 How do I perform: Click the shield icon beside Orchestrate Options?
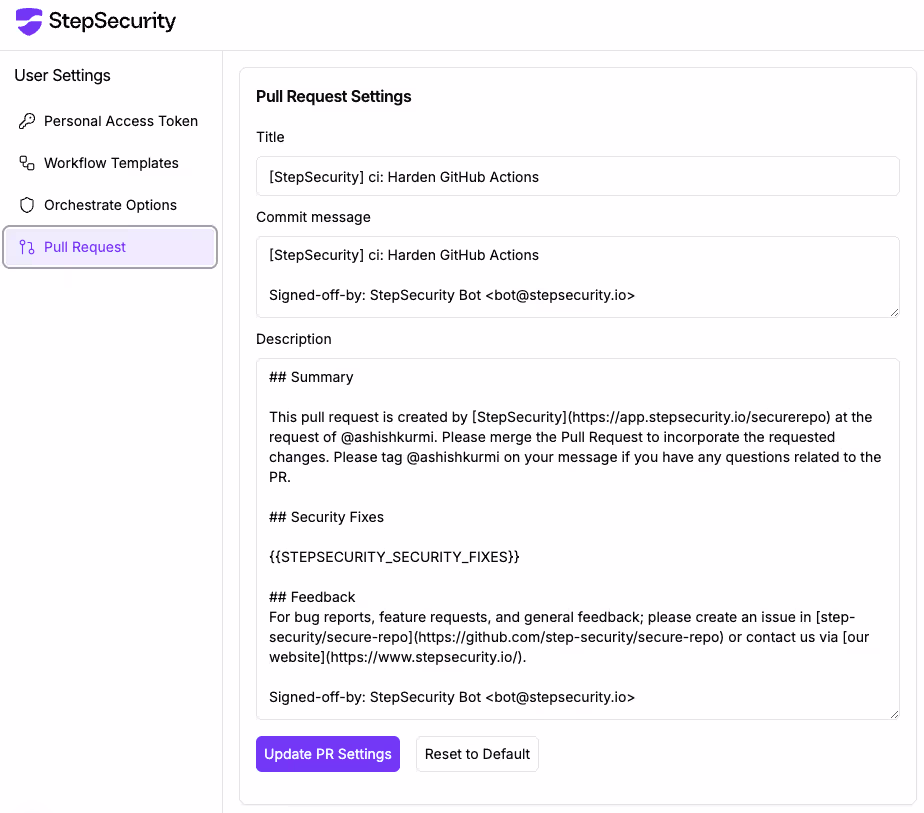[x=27, y=205]
